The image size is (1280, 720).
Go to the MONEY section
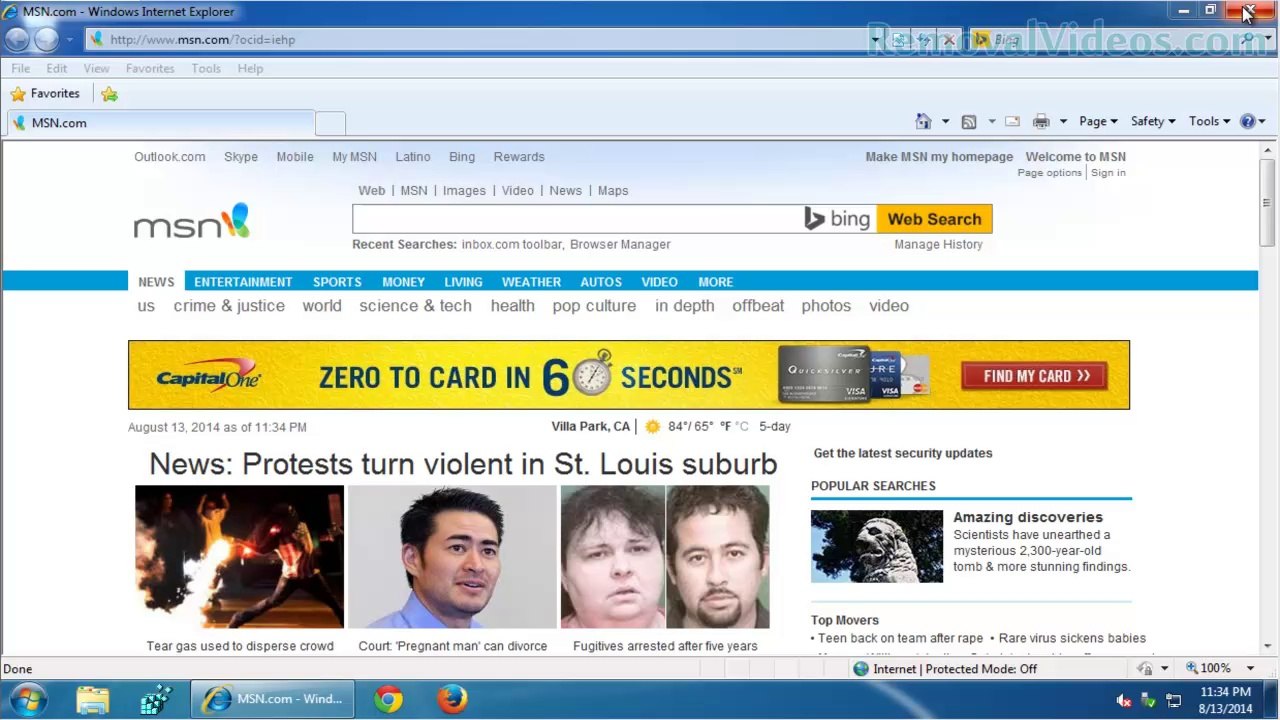coord(403,282)
